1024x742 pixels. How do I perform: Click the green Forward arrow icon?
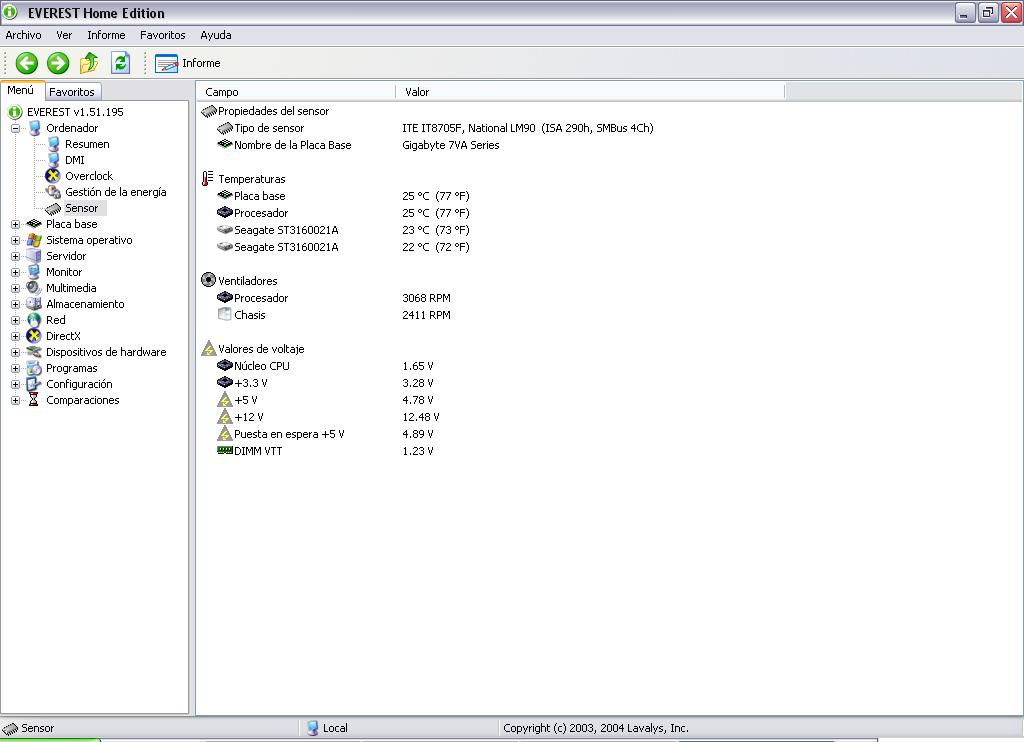(x=58, y=63)
